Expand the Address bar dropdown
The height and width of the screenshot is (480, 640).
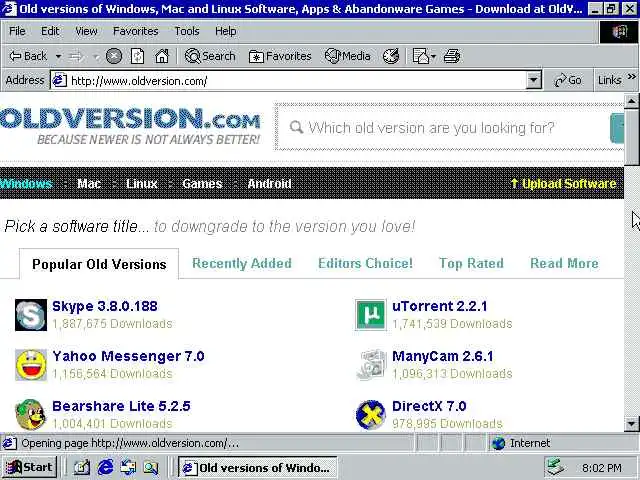[533, 80]
